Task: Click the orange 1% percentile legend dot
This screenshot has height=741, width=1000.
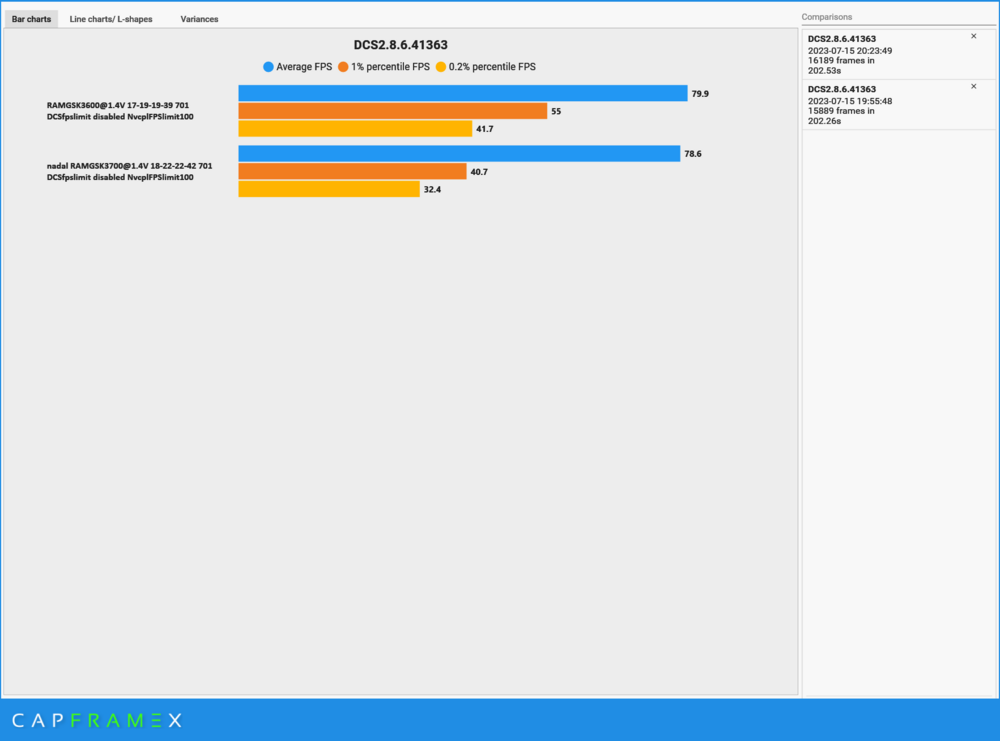Action: tap(346, 67)
